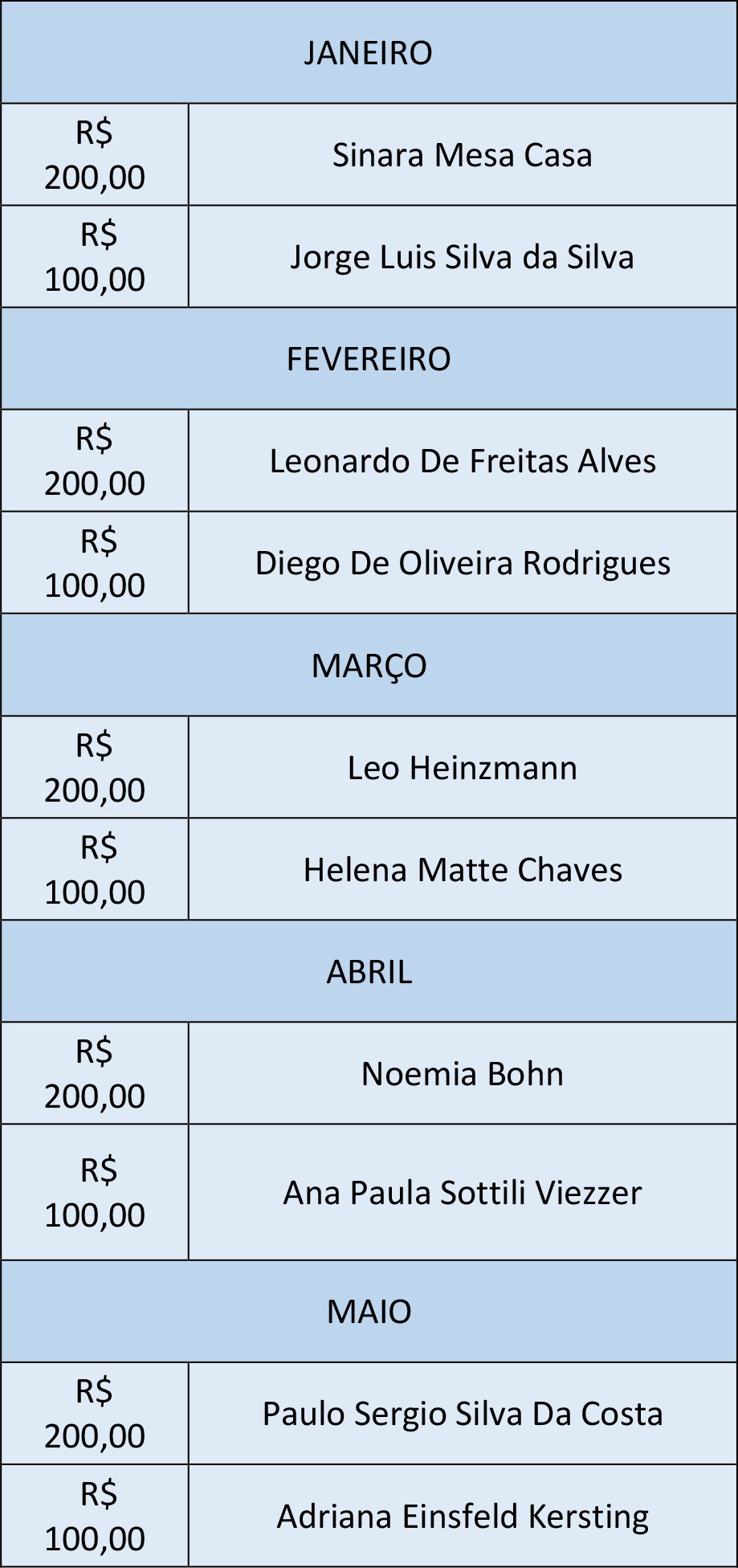Select the FEVEREIRO header row
This screenshot has width=738, height=1568.
[x=369, y=359]
